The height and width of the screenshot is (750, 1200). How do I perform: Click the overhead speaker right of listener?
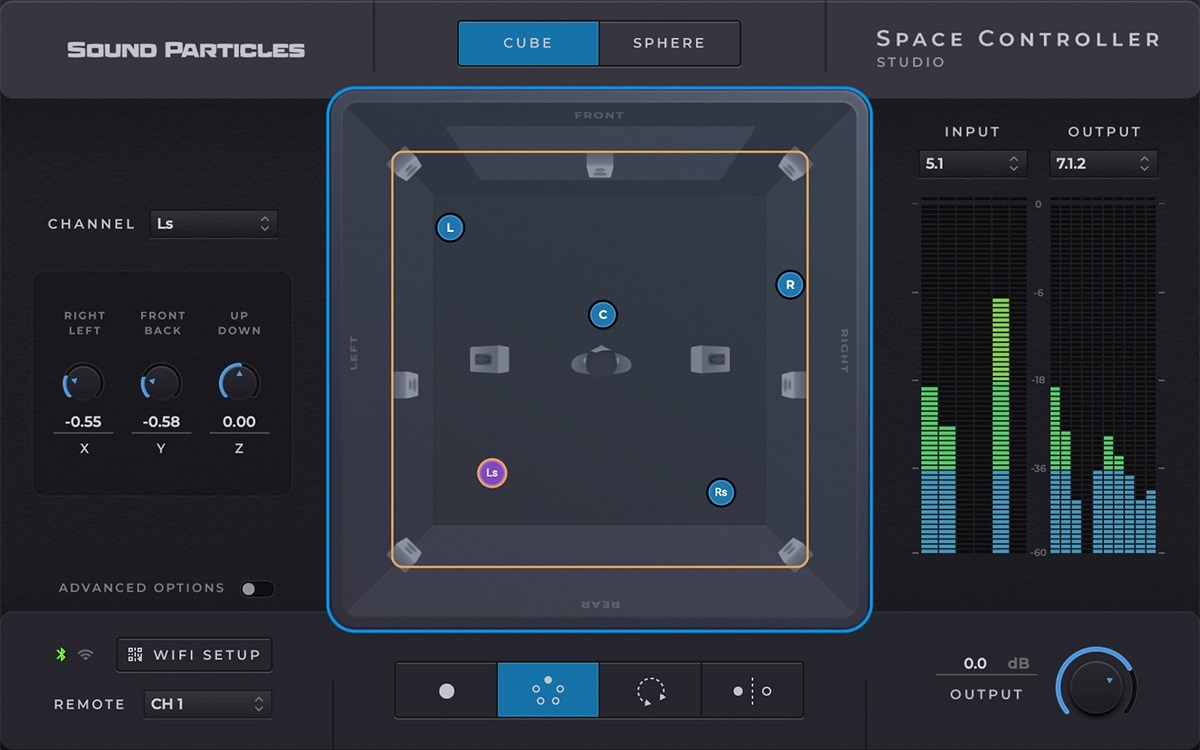(x=710, y=359)
